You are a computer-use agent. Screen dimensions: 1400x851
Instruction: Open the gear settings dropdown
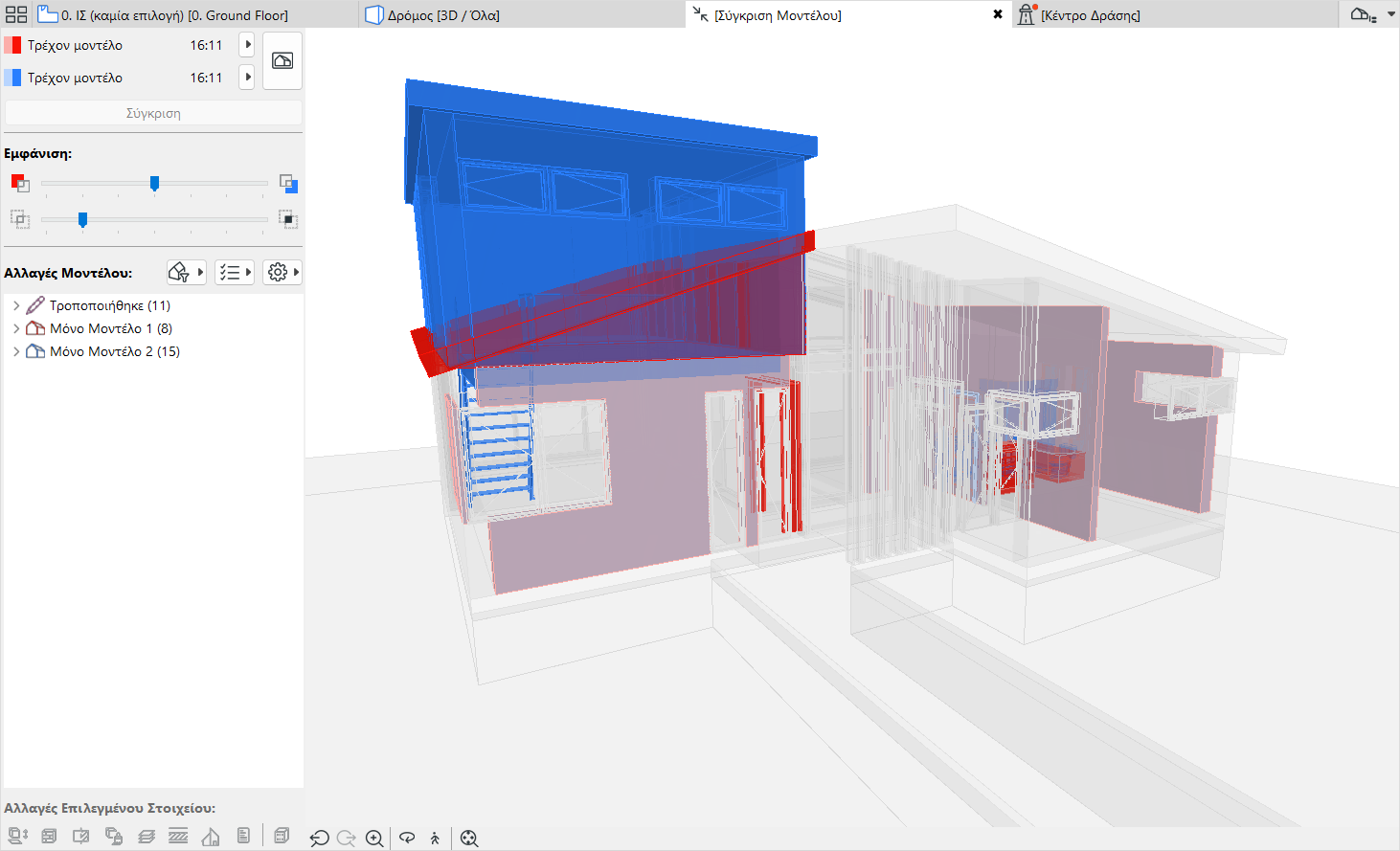[x=283, y=273]
